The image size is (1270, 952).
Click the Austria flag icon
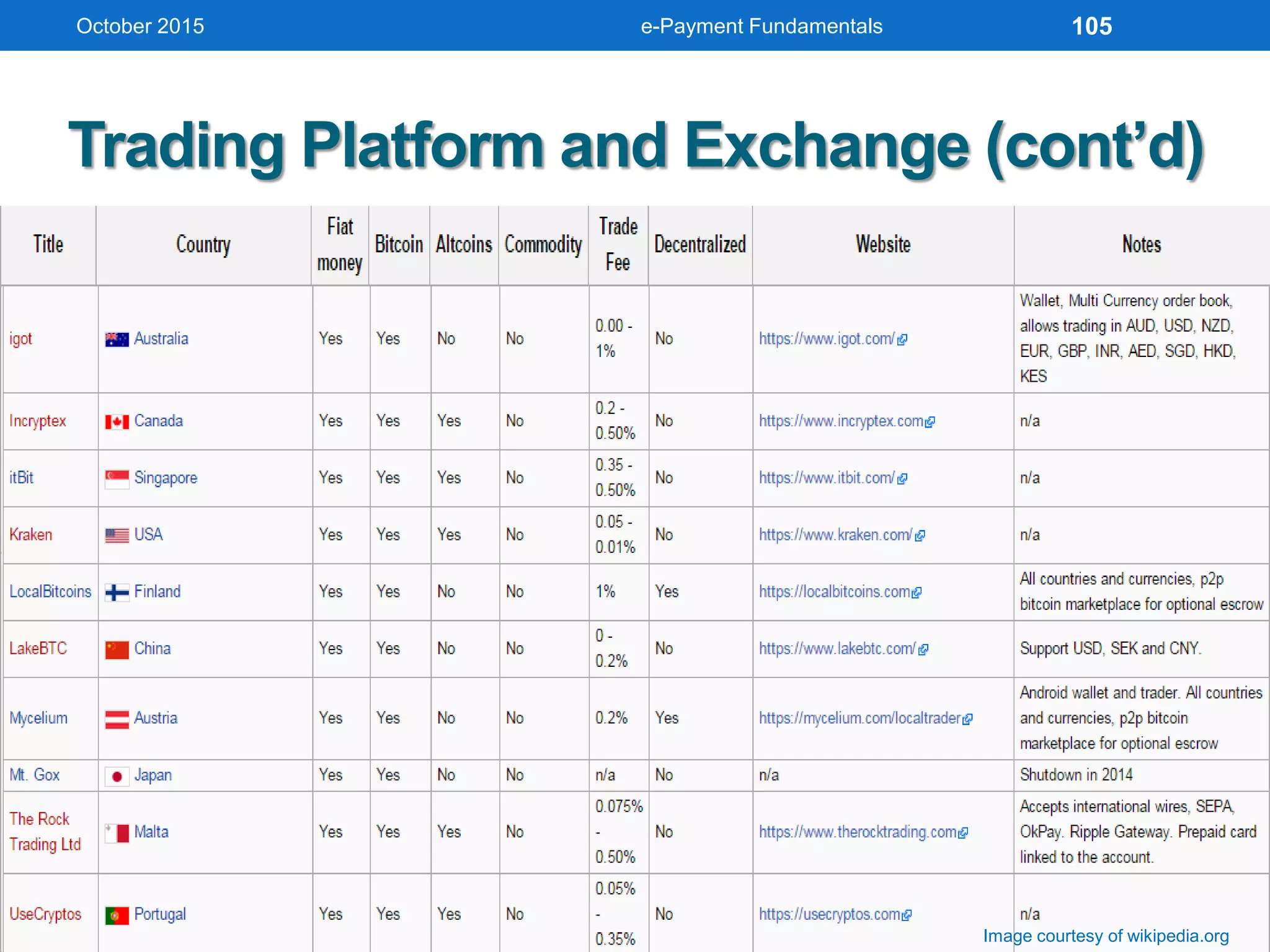(117, 719)
